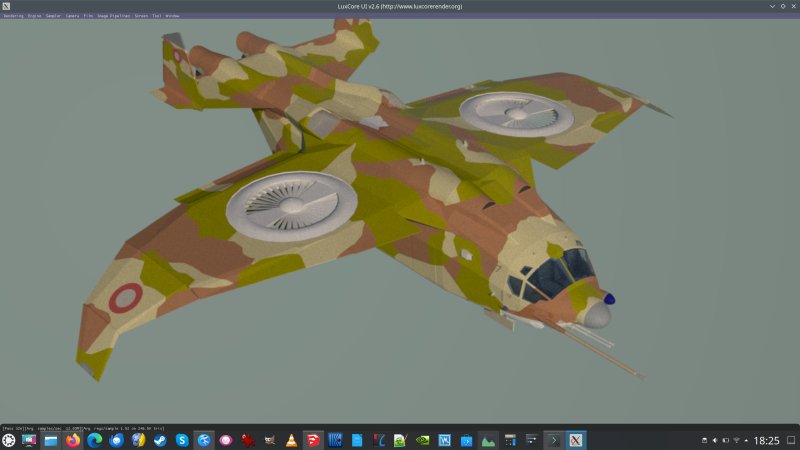Open Skype from the taskbar
The height and width of the screenshot is (450, 800).
click(182, 440)
